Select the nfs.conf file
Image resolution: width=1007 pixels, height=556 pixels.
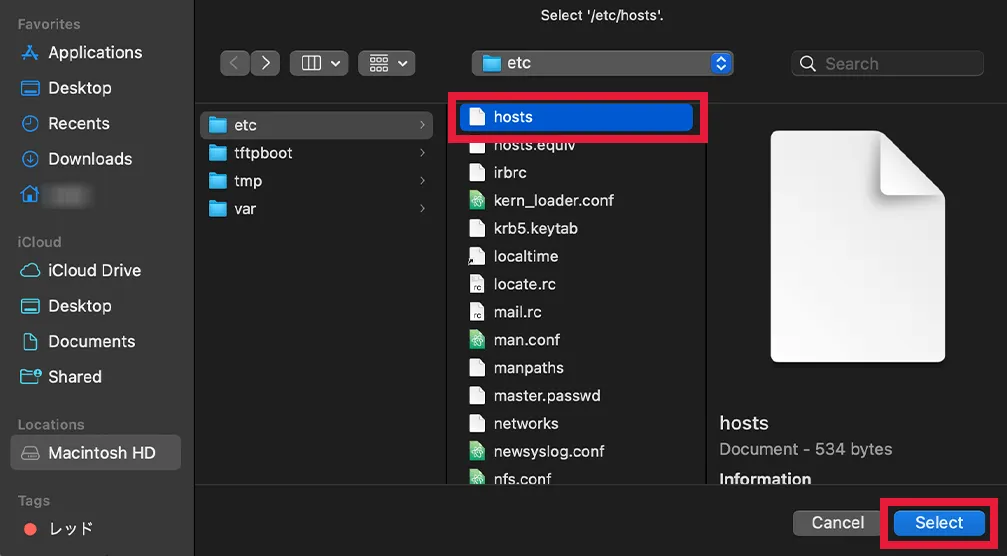(576, 478)
